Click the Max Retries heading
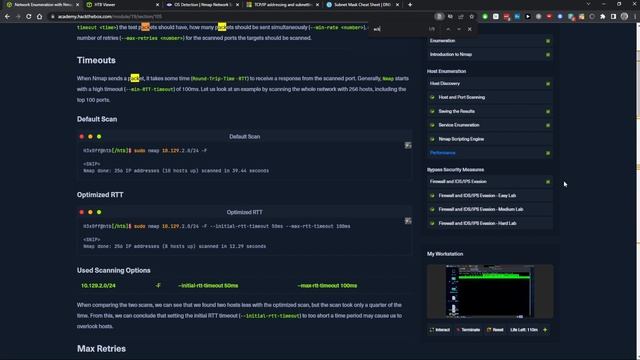The height and width of the screenshot is (360, 640). pyautogui.click(x=101, y=349)
